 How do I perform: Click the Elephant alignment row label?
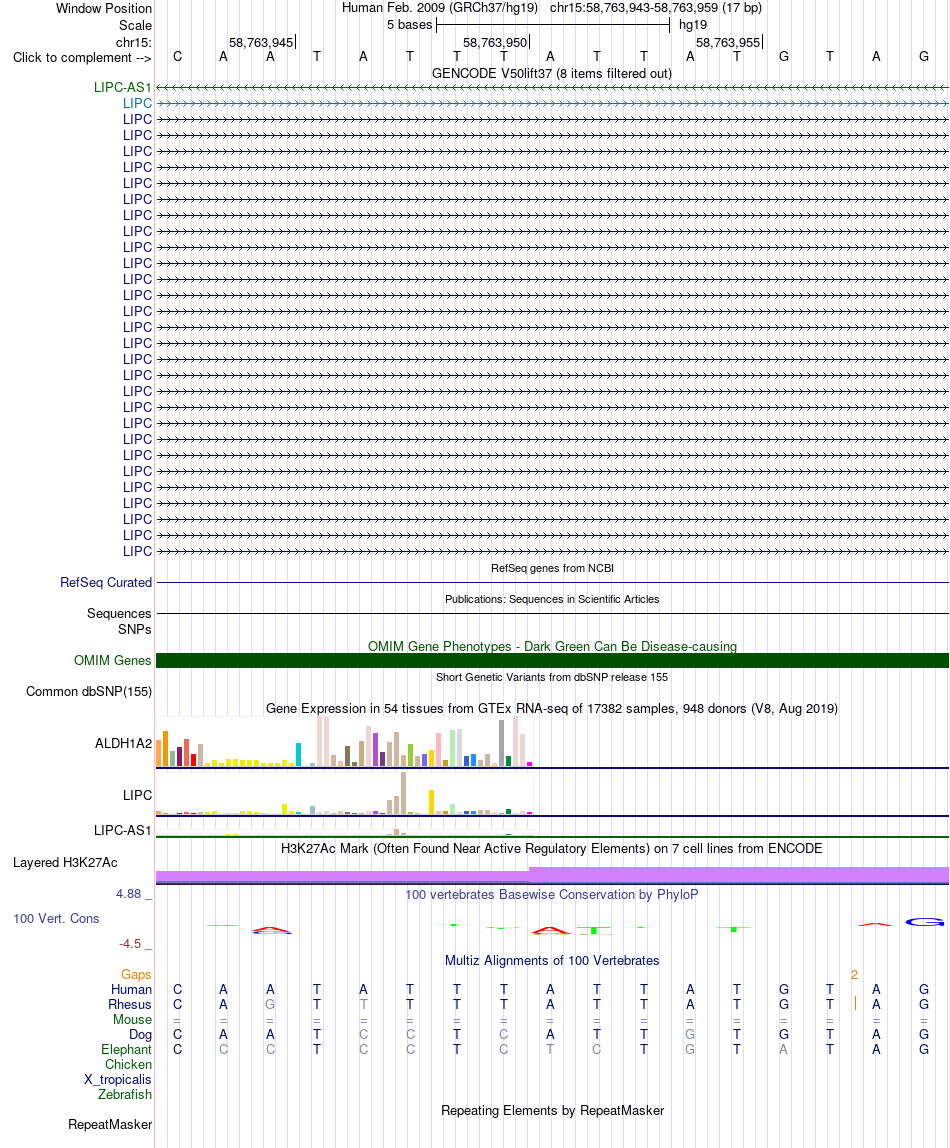[x=127, y=1050]
